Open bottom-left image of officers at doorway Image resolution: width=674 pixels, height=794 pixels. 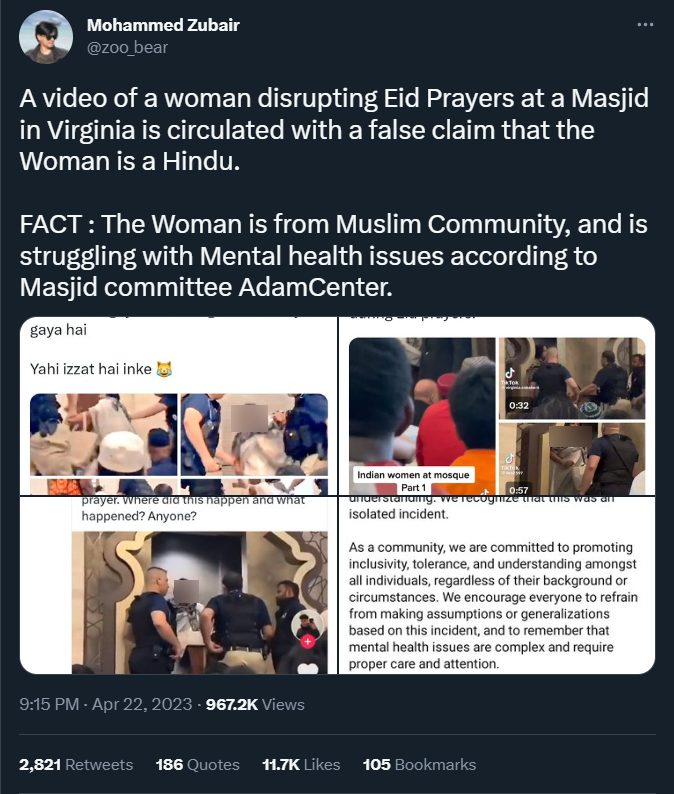click(x=178, y=585)
